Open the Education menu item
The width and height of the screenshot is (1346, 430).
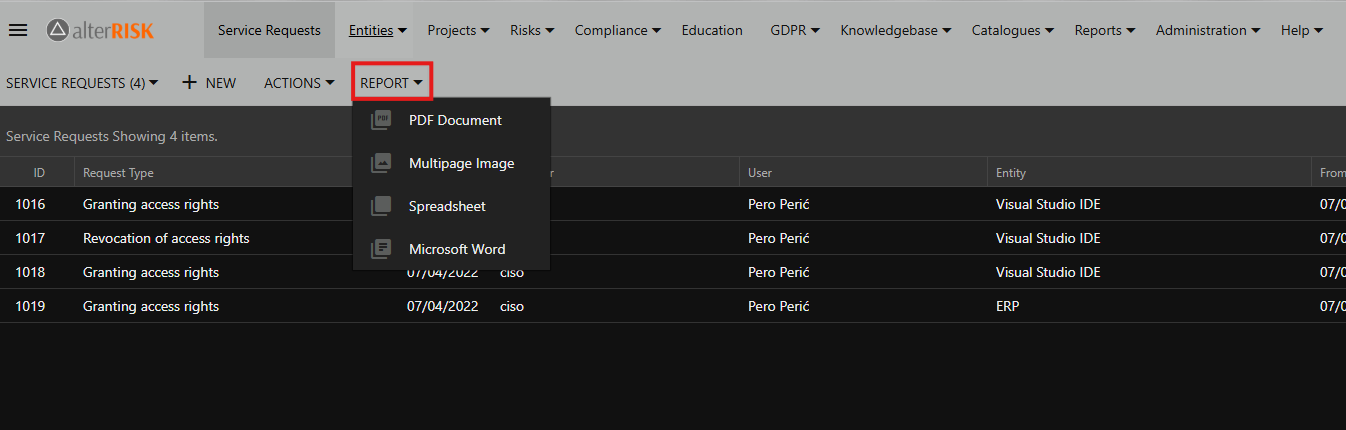(x=712, y=30)
